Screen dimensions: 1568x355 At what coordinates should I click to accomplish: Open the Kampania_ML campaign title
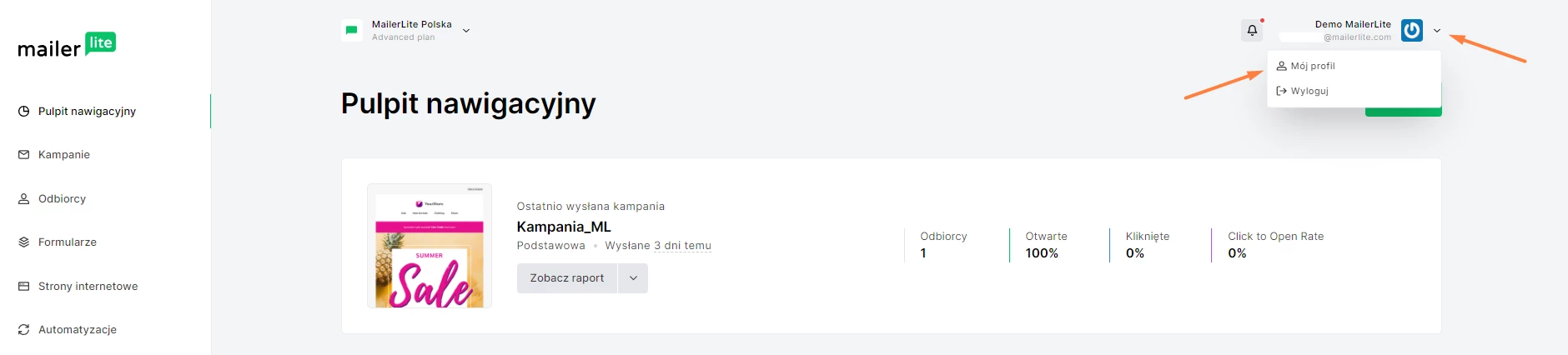tap(564, 227)
